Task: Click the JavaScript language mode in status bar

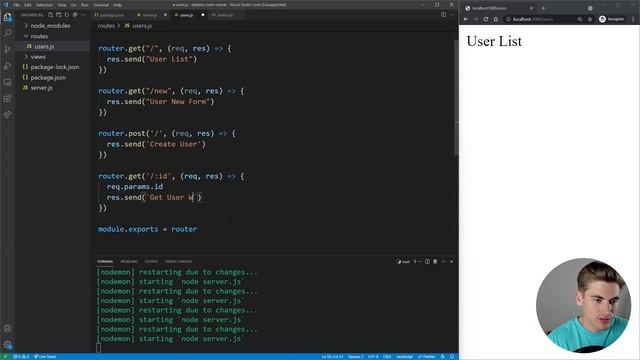Action: point(404,356)
